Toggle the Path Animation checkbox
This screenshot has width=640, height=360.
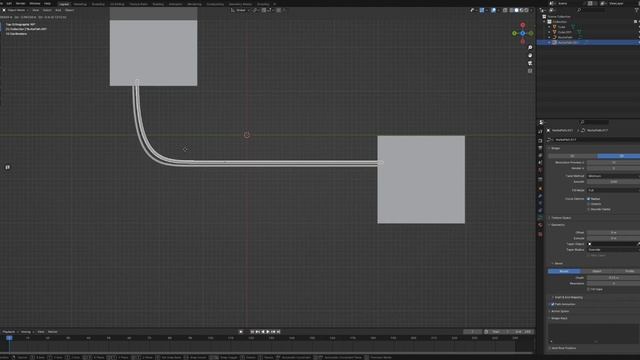[x=553, y=304]
